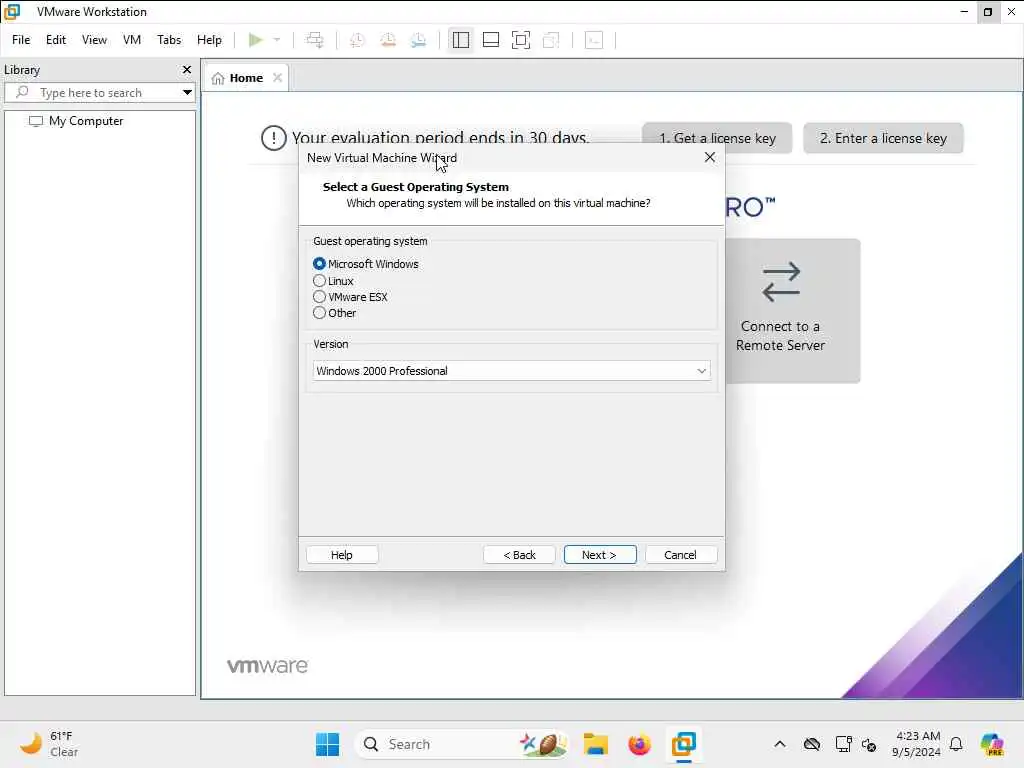Click the muted volume tray icon
This screenshot has width=1024, height=768.
coord(869,744)
